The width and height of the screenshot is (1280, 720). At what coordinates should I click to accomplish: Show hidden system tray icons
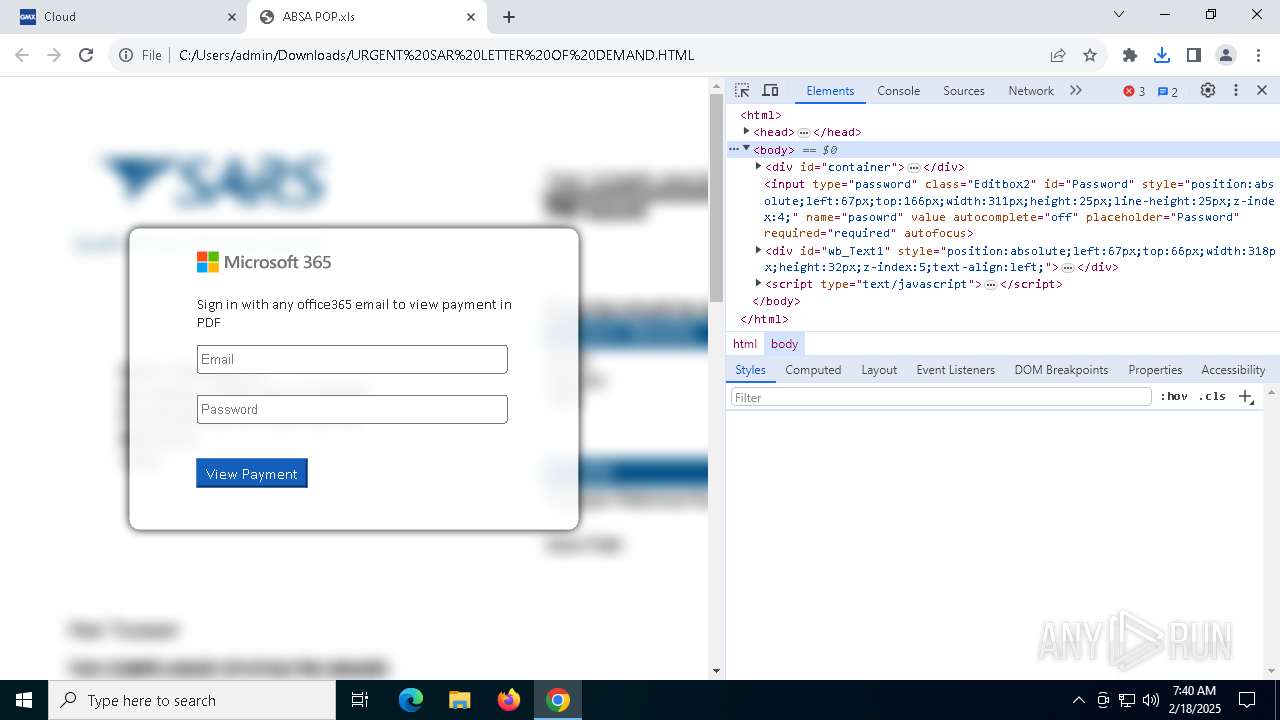pyautogui.click(x=1078, y=700)
